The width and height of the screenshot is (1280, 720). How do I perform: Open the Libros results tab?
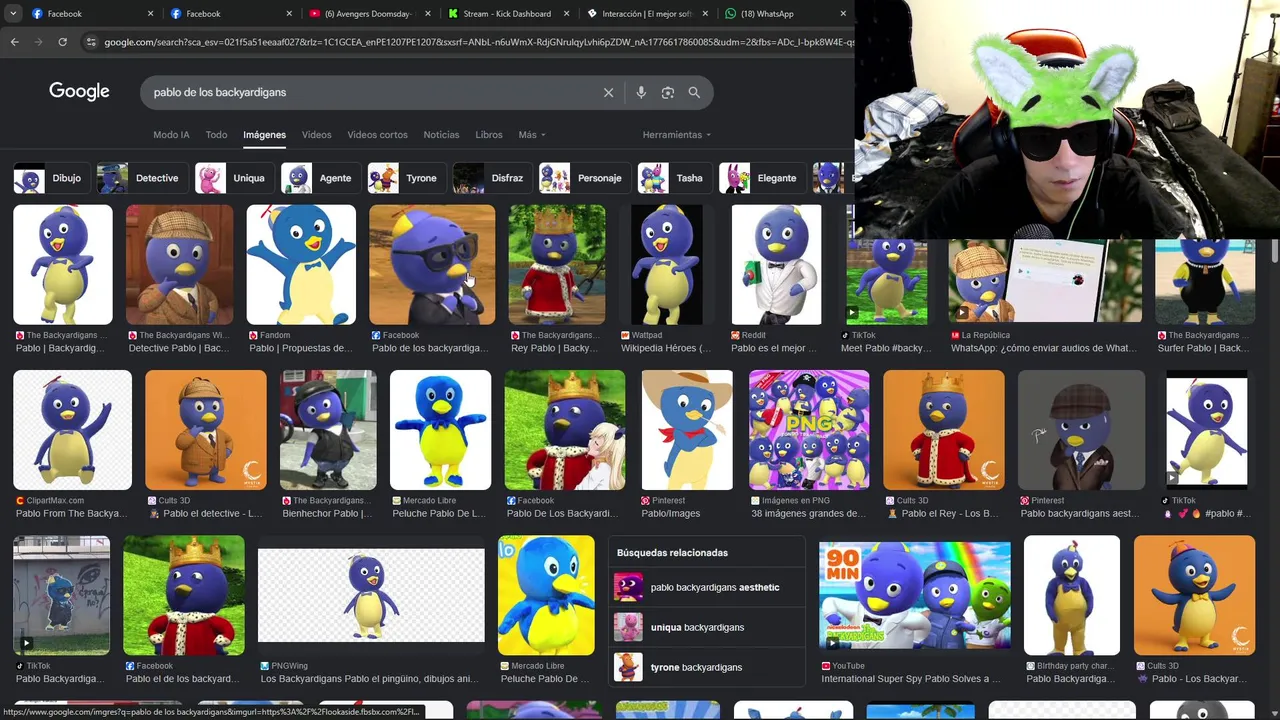click(489, 135)
